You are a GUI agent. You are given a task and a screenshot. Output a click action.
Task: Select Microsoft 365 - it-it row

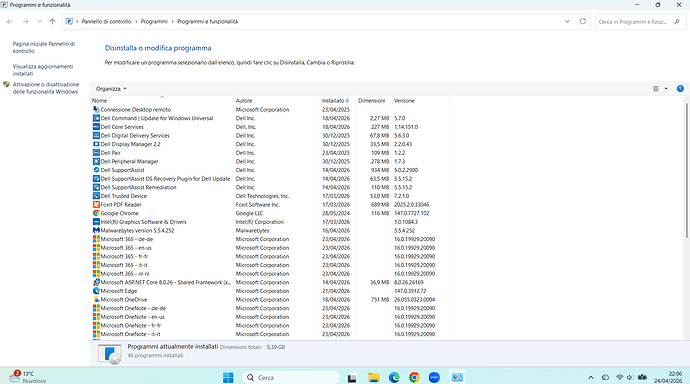click(x=270, y=265)
